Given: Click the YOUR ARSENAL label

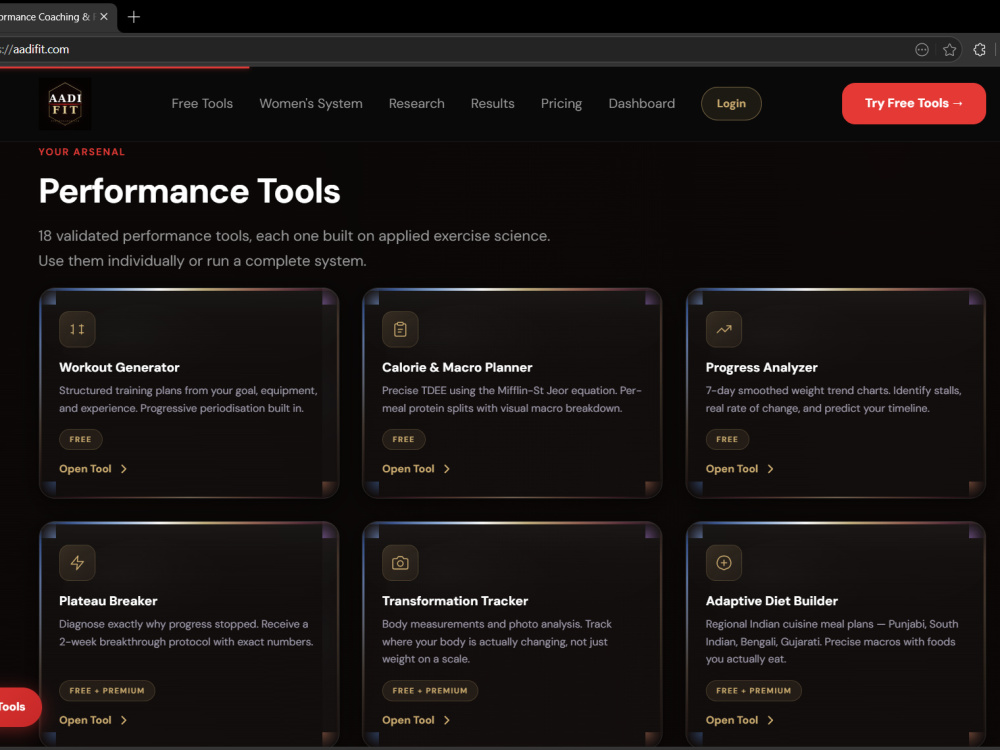Looking at the screenshot, I should pos(82,152).
